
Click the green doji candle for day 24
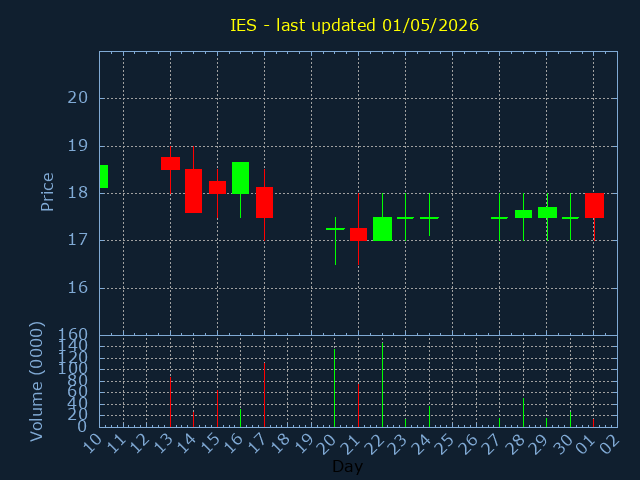[429, 218]
